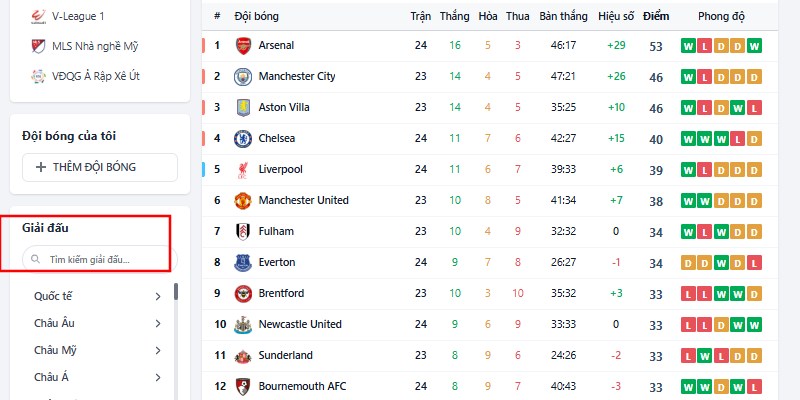800x400 pixels.
Task: Open the Manchester City crest icon
Action: (243, 77)
